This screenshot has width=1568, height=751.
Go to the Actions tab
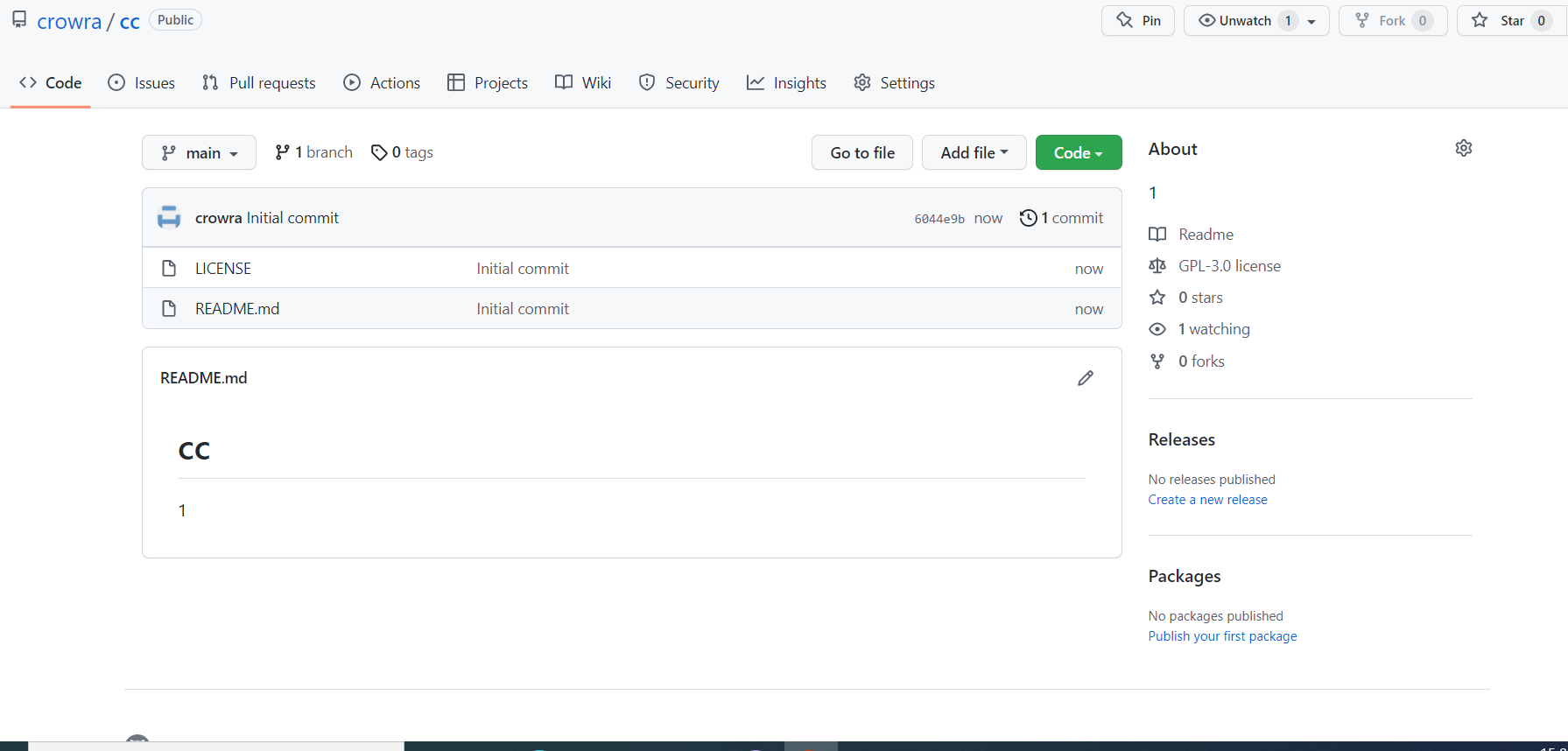coord(382,83)
